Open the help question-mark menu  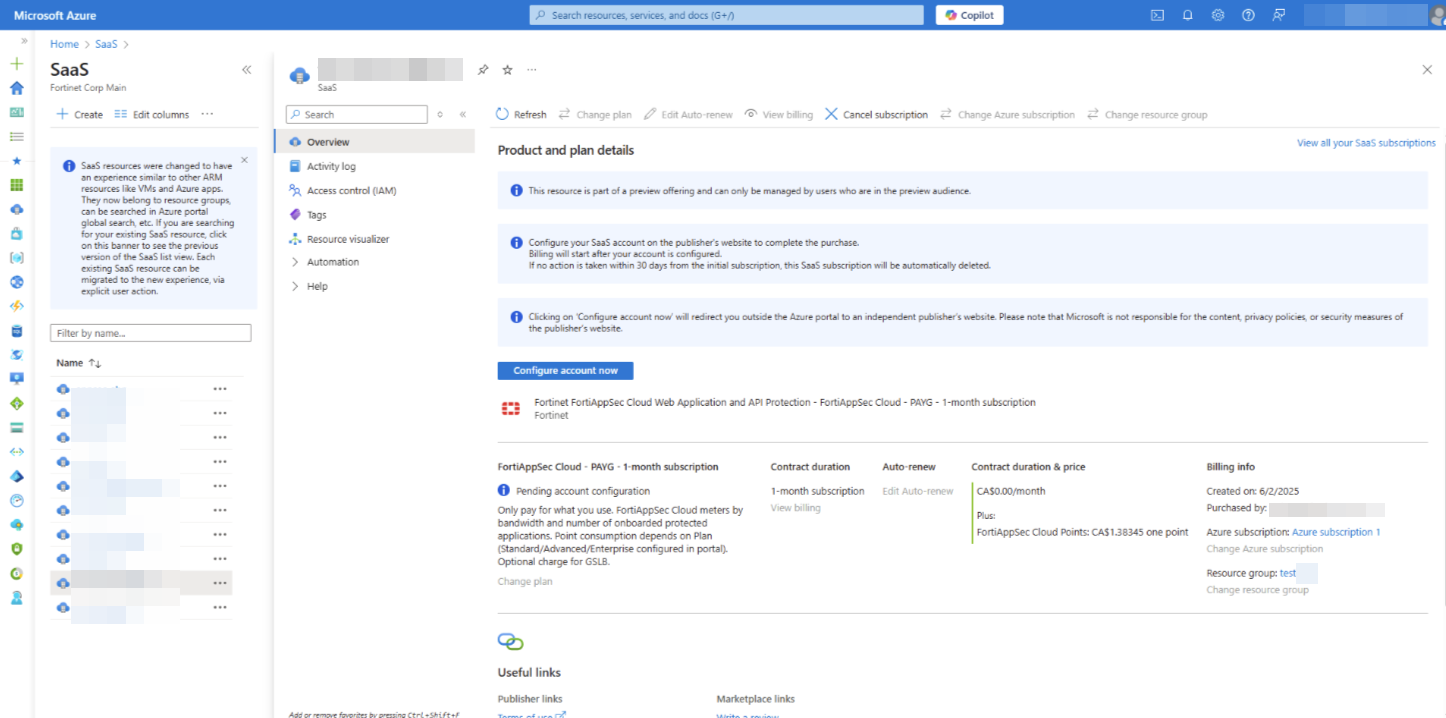(x=1247, y=14)
